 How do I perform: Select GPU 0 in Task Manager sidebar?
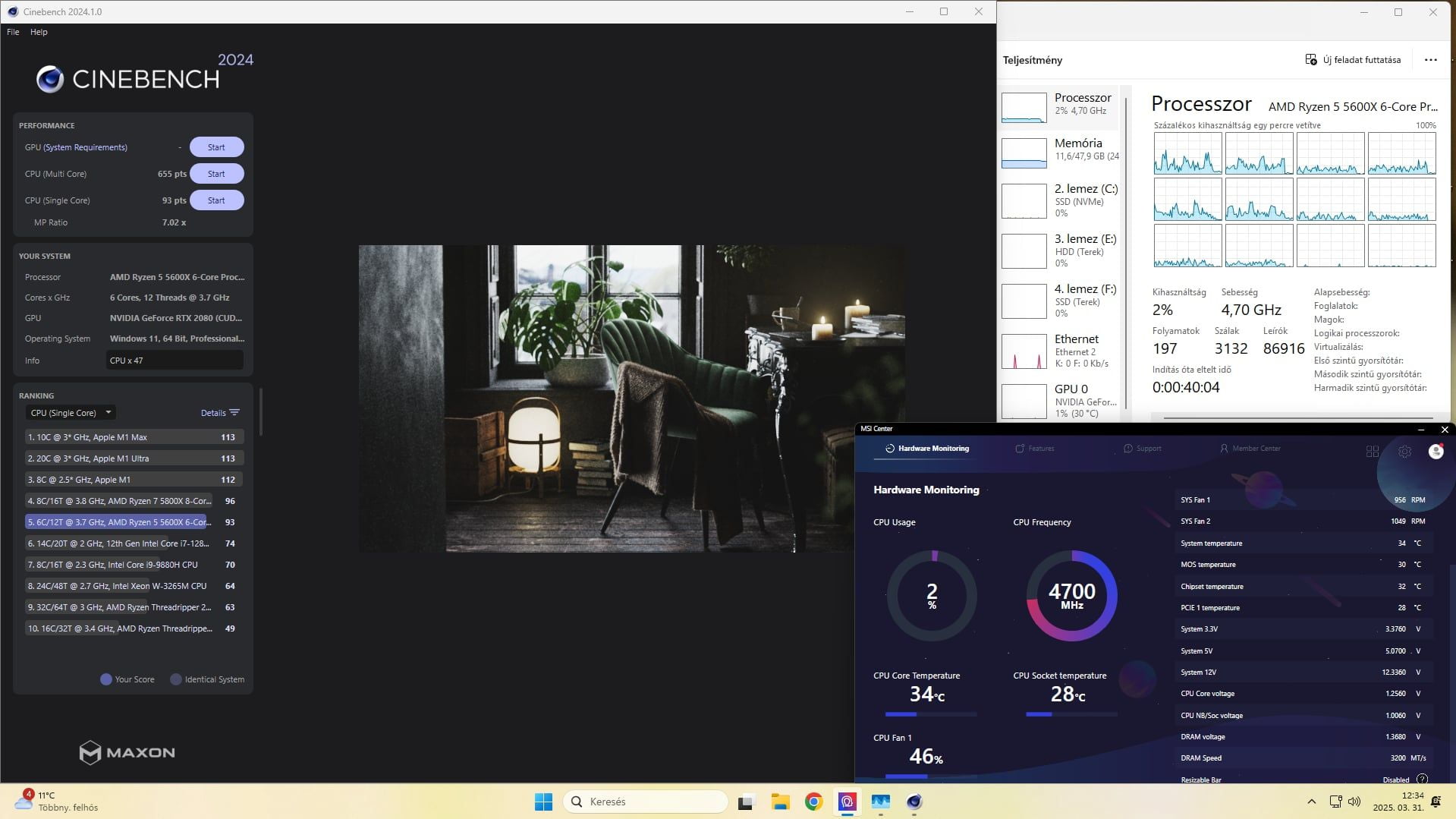(x=1060, y=401)
